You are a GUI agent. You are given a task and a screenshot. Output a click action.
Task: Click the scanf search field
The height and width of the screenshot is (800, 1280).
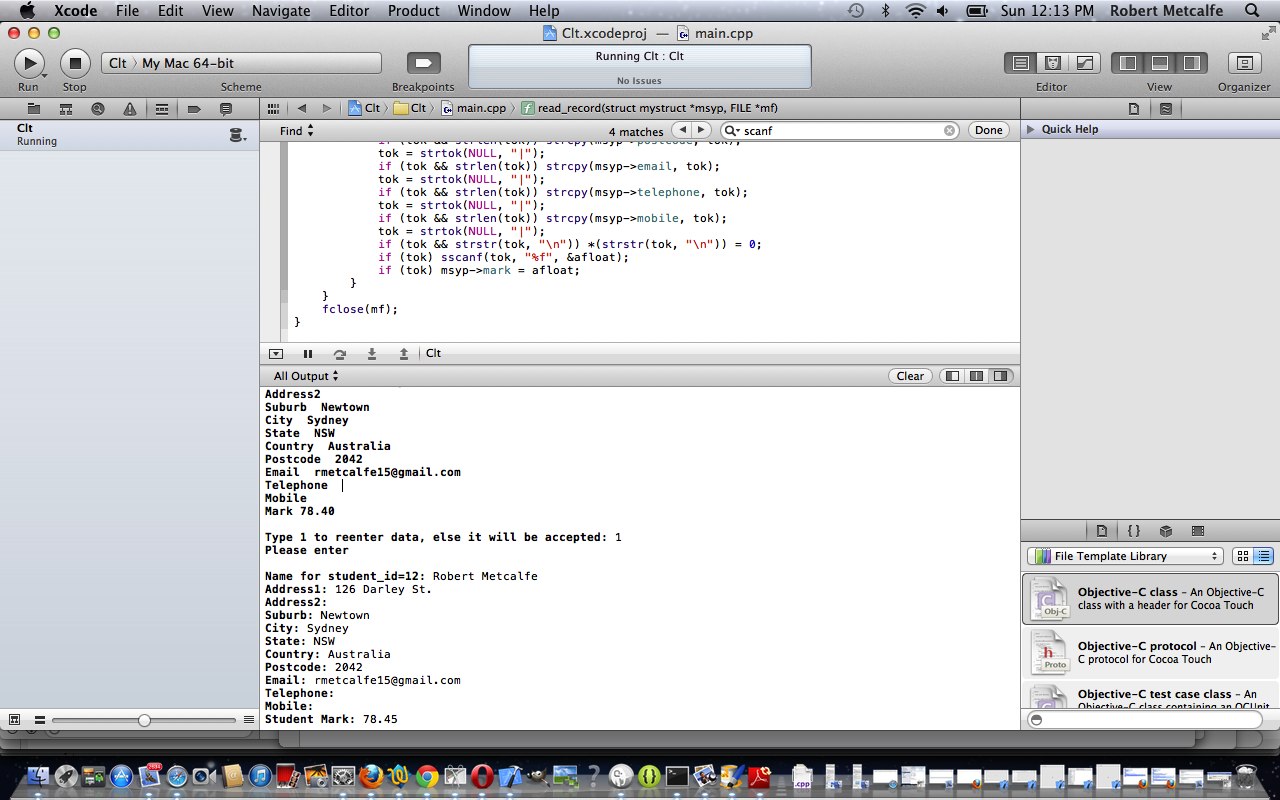click(840, 131)
